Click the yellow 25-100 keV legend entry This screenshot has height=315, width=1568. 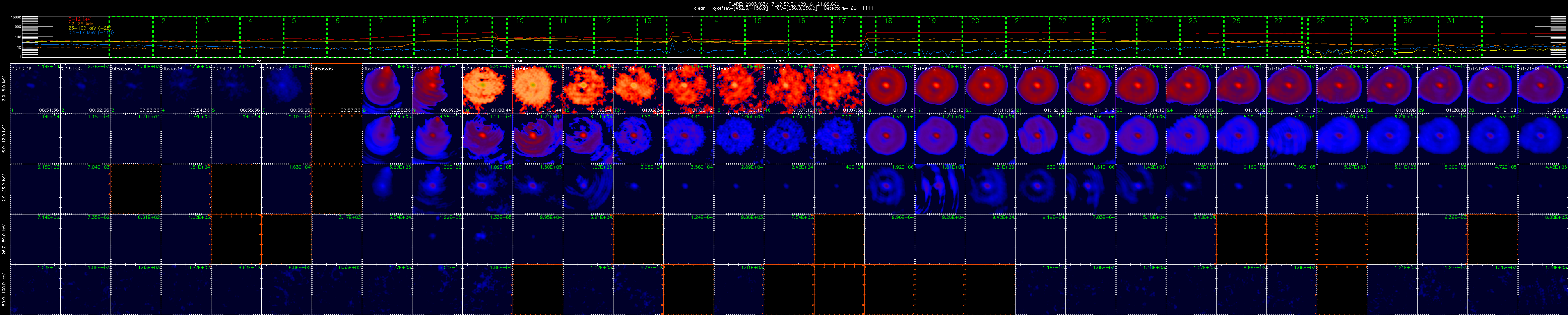[90, 28]
